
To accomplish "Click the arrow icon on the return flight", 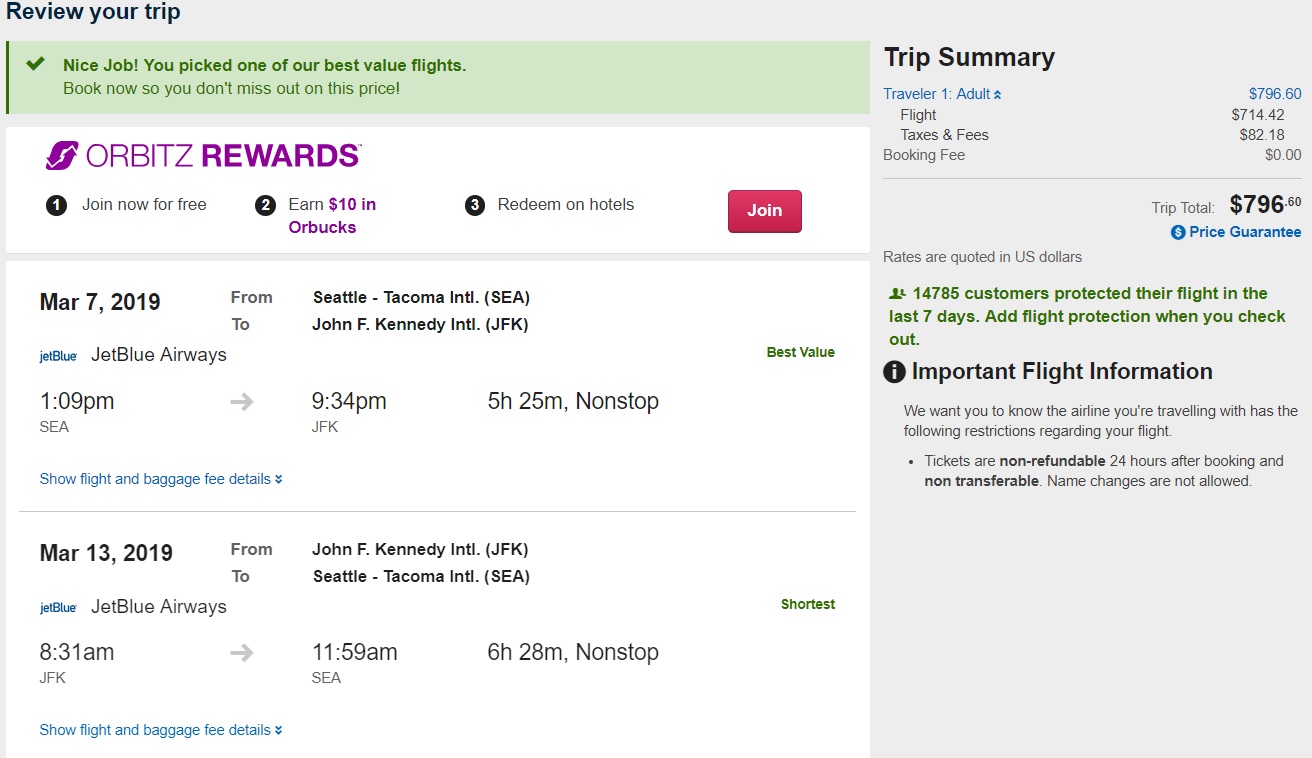I will (x=242, y=653).
